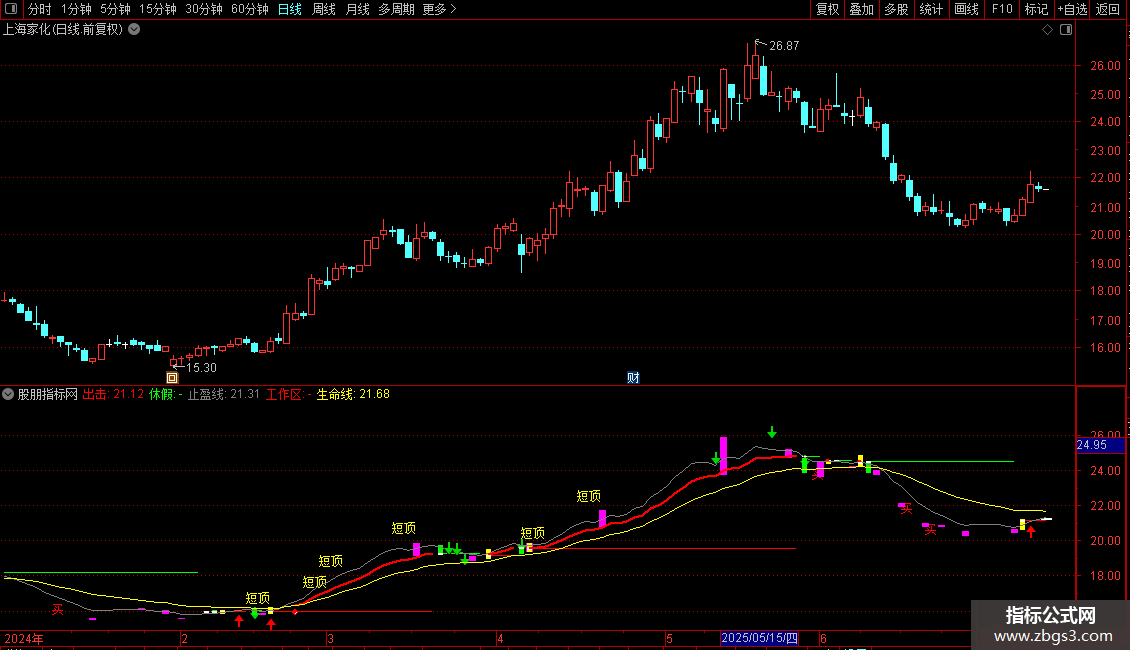Toggle the sidebar panel icon in the top-left corner
This screenshot has height=650, width=1130.
pos(11,9)
